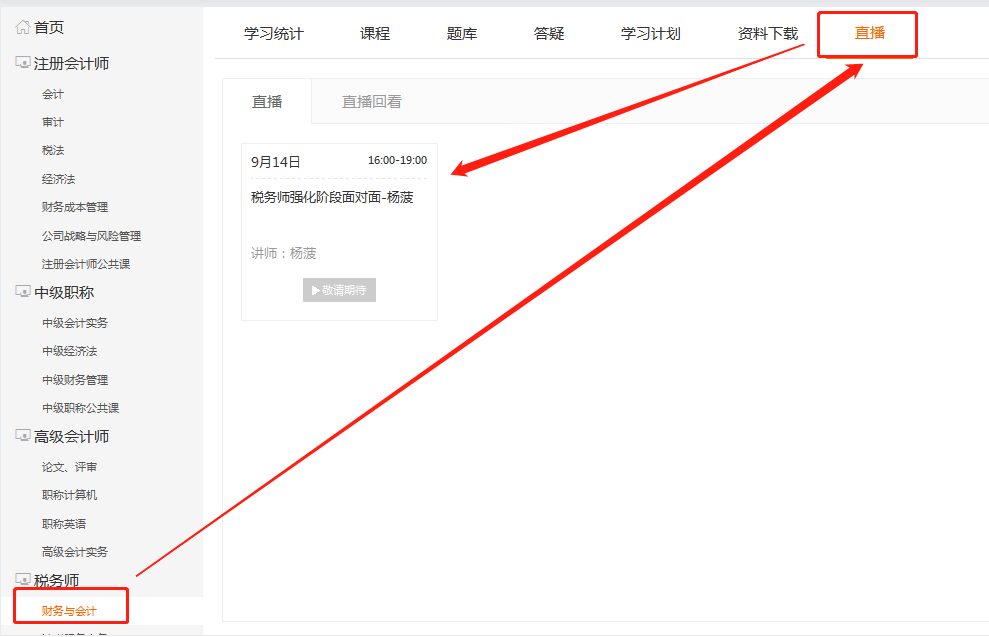989x637 pixels.
Task: Click the monitor icon beside 中级职称
Action: [x=20, y=291]
